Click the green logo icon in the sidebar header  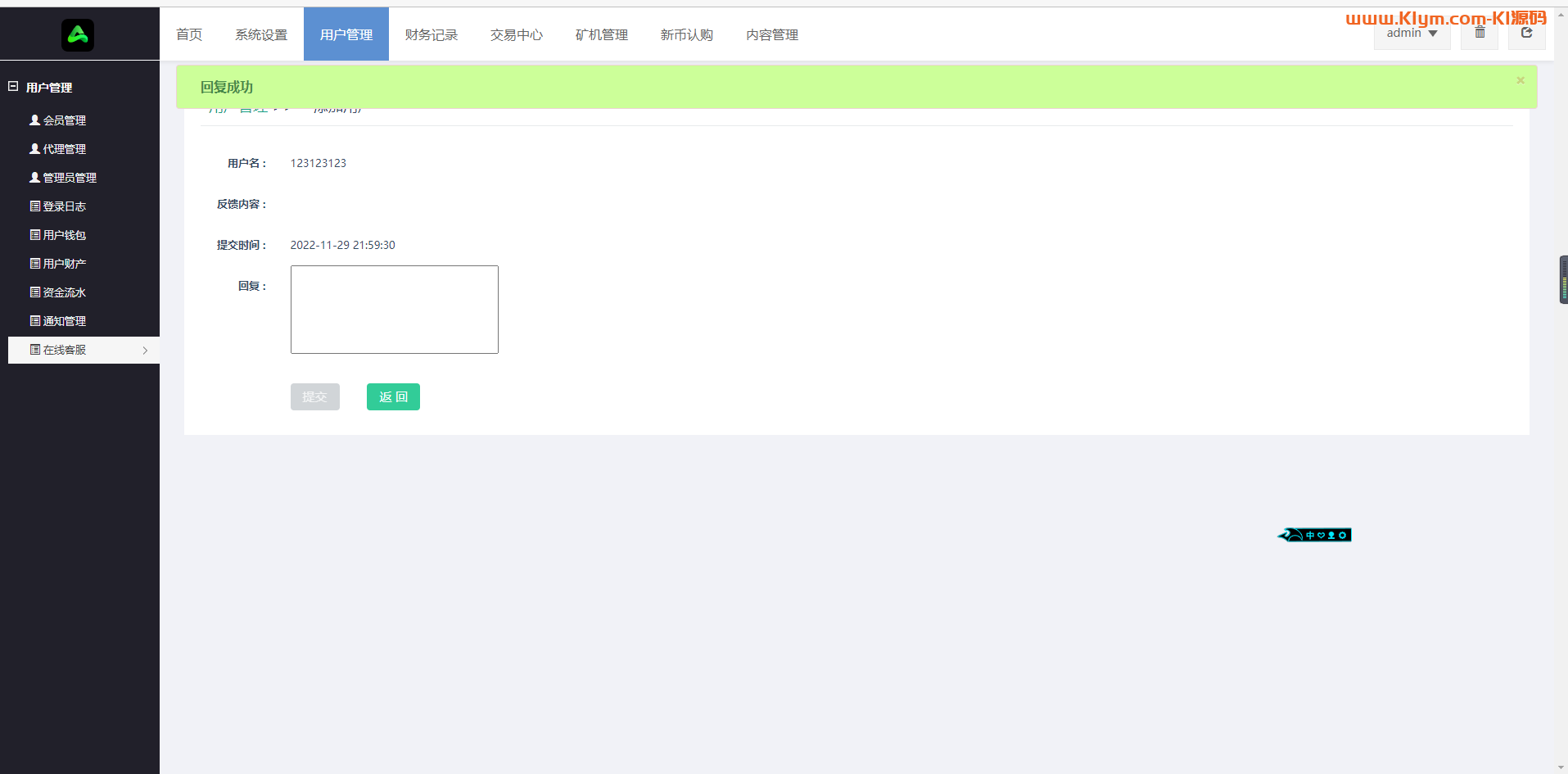click(78, 35)
